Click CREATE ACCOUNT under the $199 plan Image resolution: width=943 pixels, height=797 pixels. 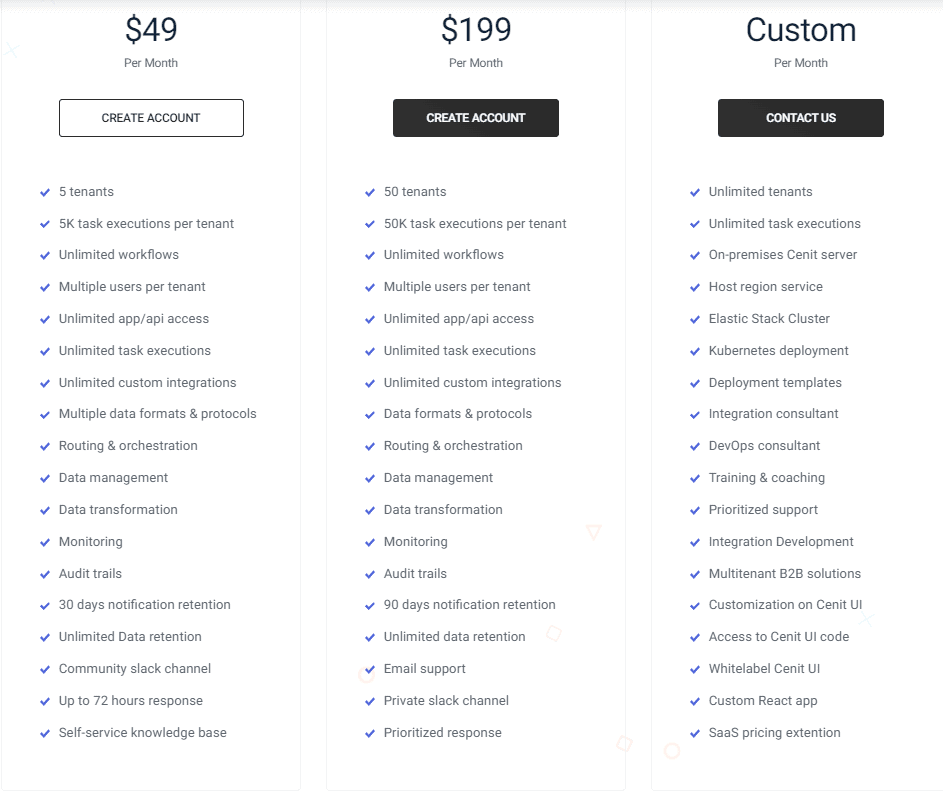(x=476, y=117)
